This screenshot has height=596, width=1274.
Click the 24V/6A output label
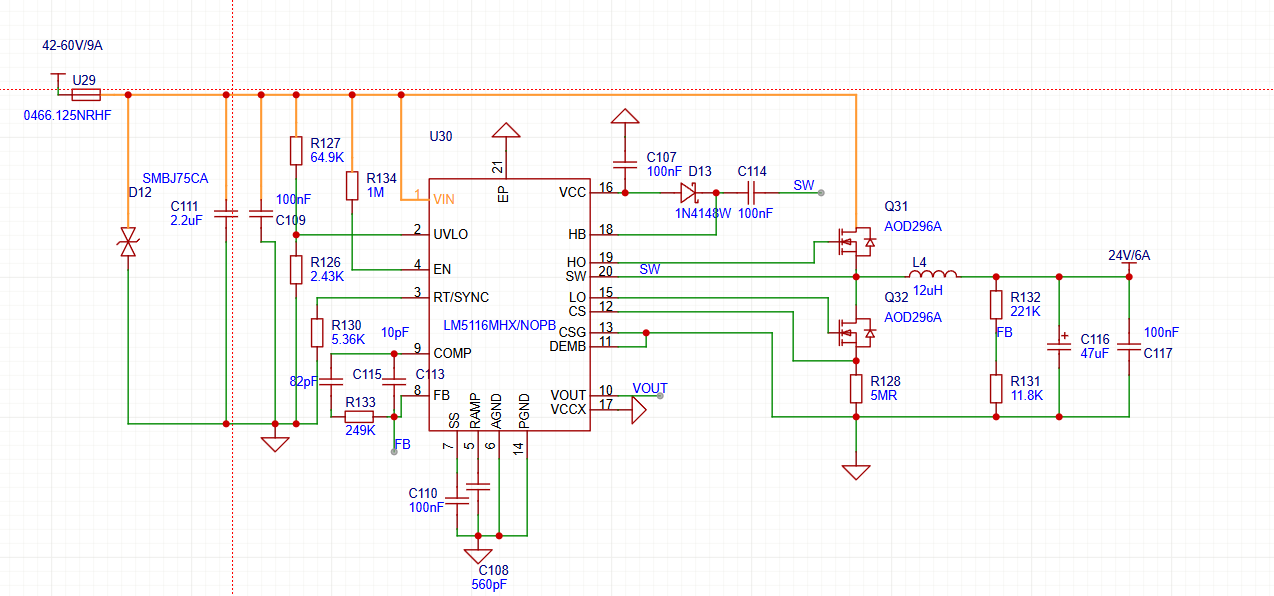pyautogui.click(x=1128, y=255)
